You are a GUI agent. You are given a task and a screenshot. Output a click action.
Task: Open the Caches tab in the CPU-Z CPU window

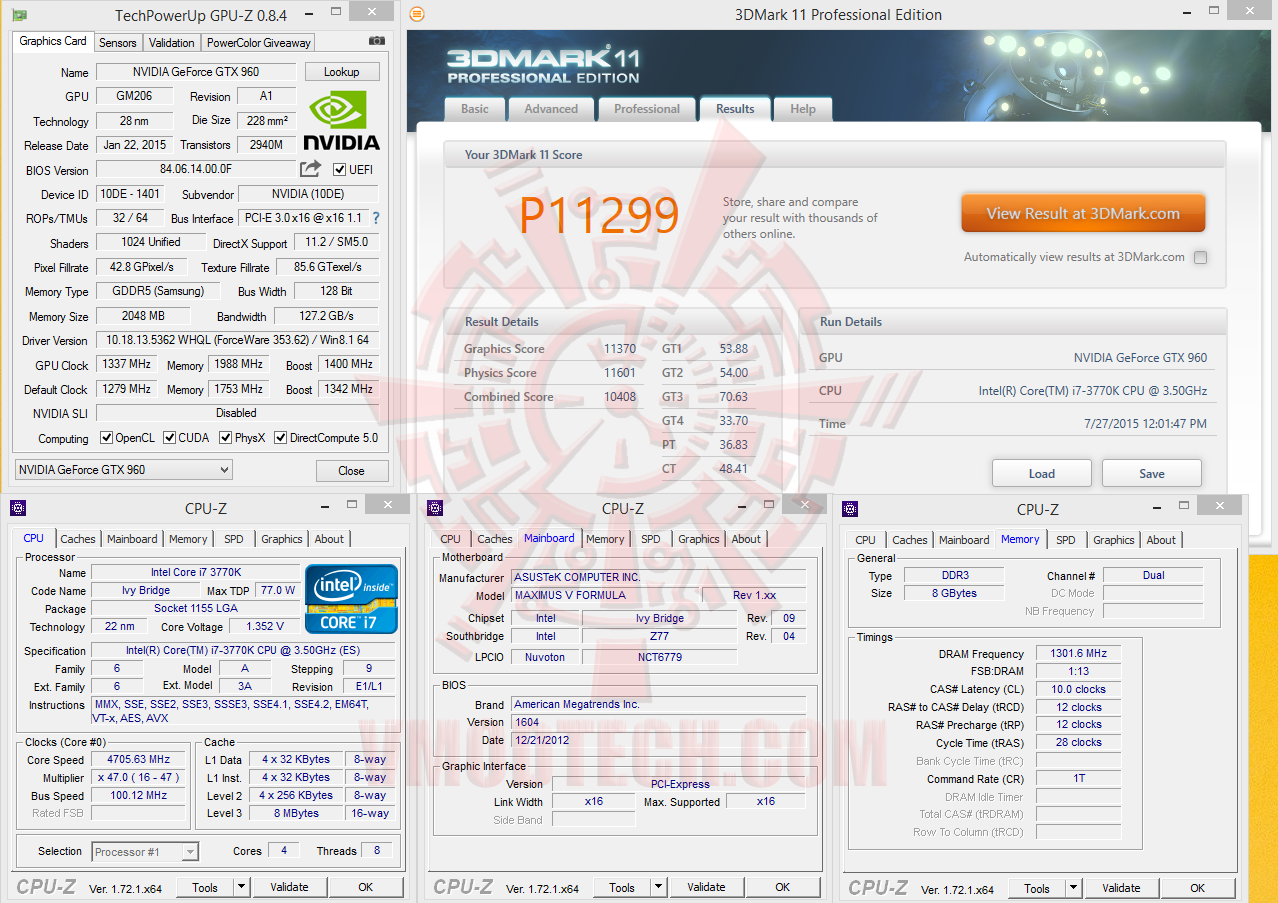point(78,539)
